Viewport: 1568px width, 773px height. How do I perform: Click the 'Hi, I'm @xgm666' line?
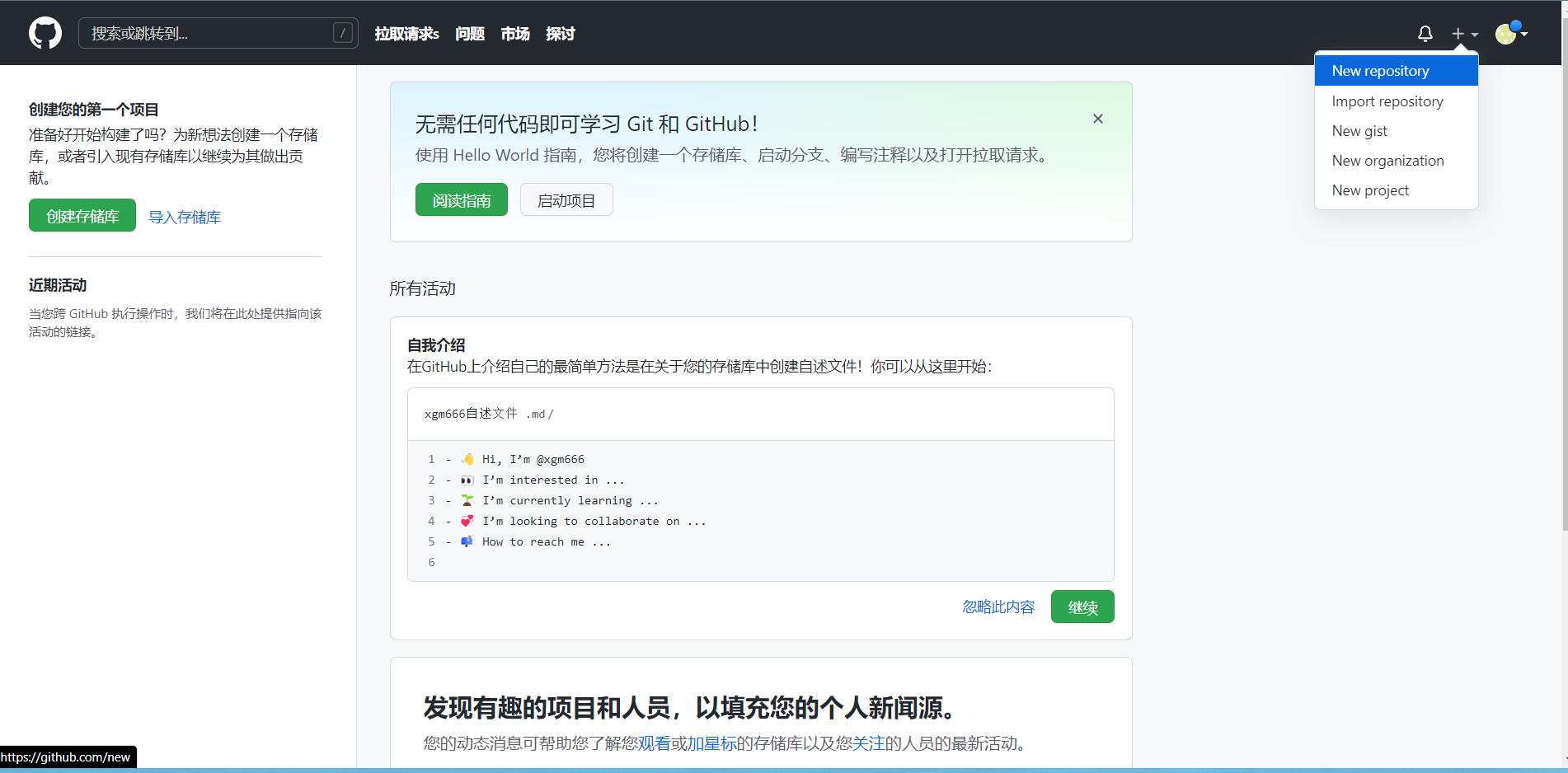point(533,459)
